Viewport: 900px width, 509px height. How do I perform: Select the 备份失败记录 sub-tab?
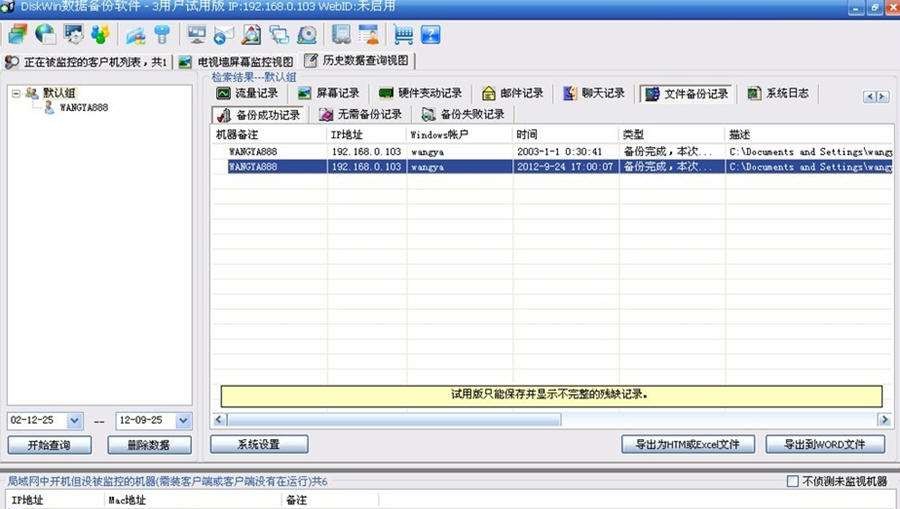coord(463,115)
